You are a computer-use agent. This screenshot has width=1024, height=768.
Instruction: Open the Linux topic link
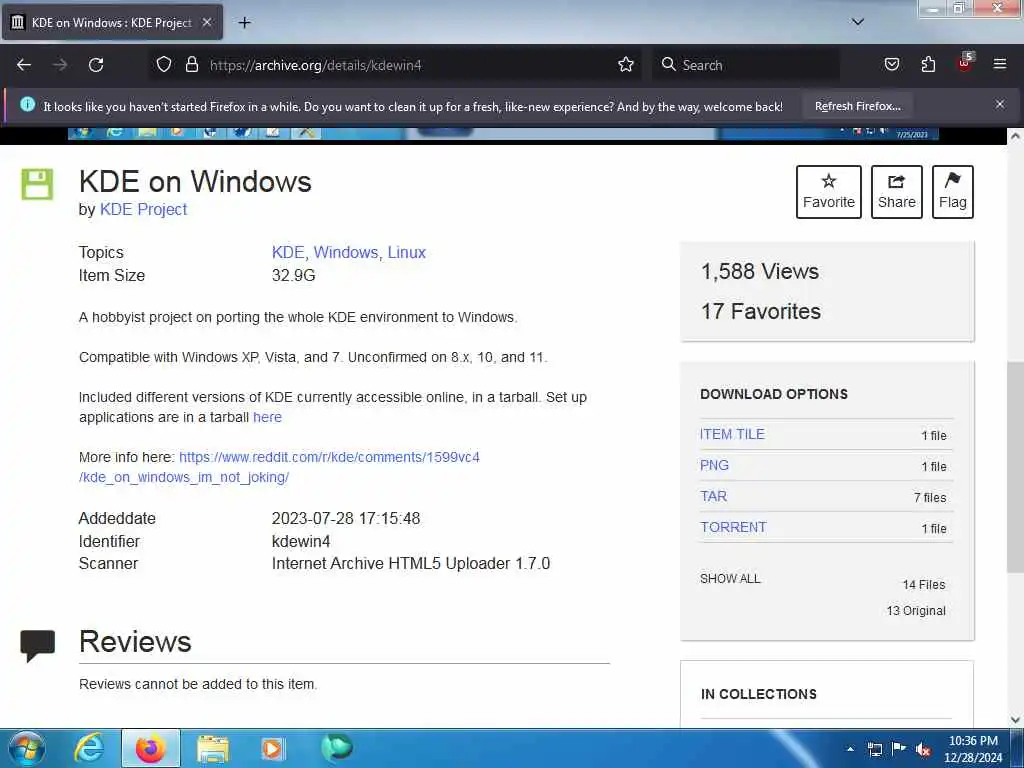pyautogui.click(x=406, y=252)
